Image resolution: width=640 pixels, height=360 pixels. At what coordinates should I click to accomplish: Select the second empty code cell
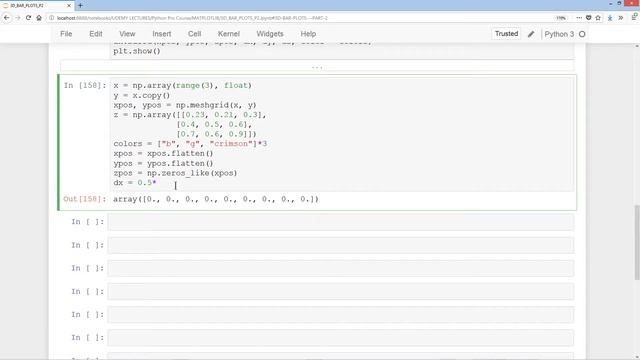(340, 245)
